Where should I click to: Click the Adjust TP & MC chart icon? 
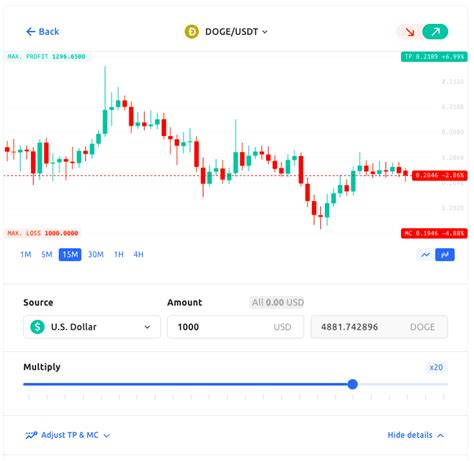click(x=31, y=435)
